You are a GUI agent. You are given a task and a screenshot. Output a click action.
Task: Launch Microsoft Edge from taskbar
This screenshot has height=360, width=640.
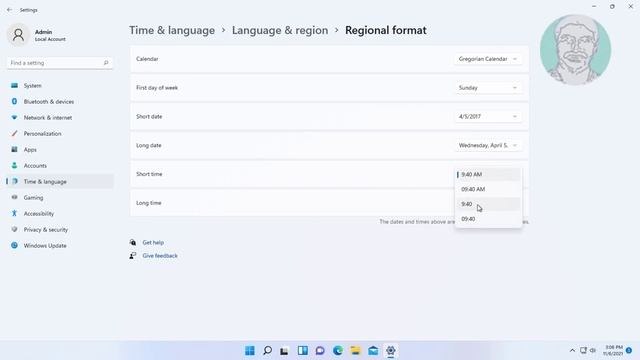pos(338,351)
